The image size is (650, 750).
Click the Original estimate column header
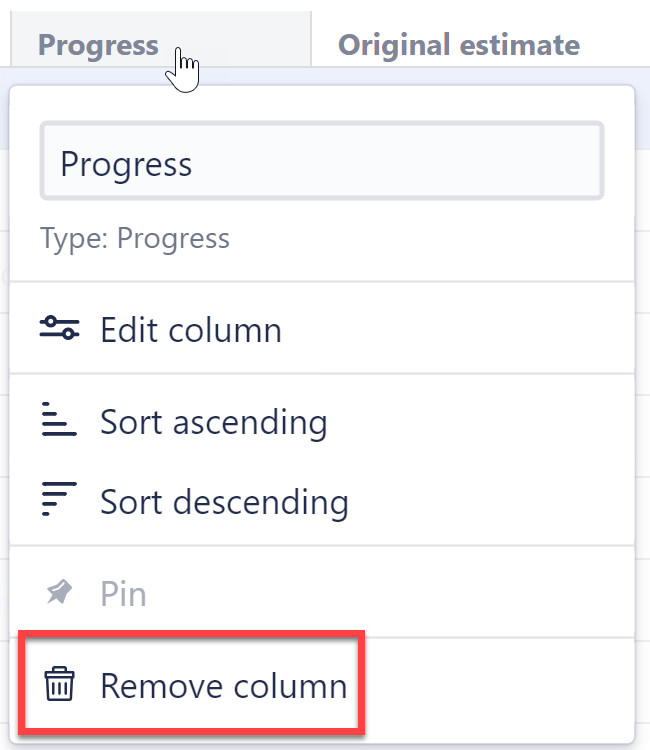tap(458, 45)
